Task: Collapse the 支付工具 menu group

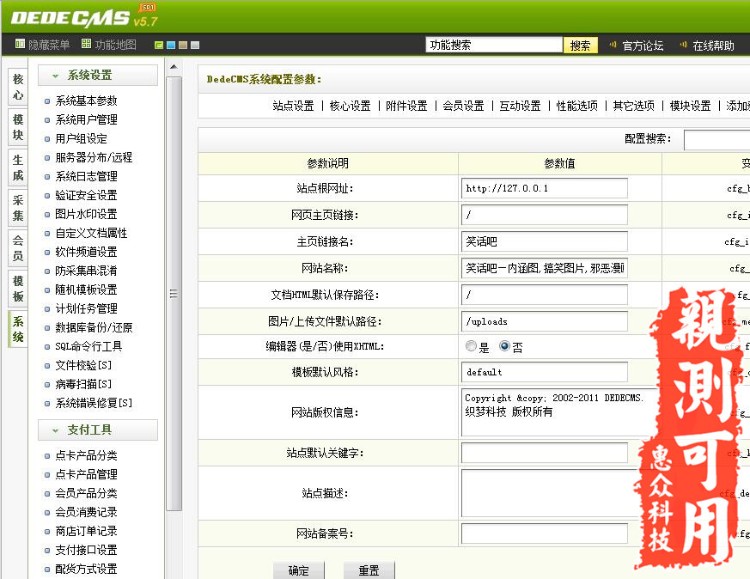Action: coord(98,430)
